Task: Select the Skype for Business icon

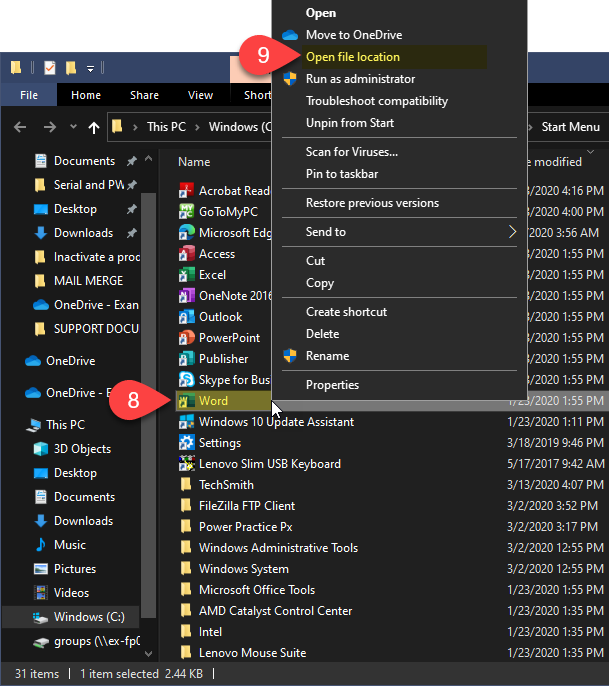Action: tap(186, 380)
